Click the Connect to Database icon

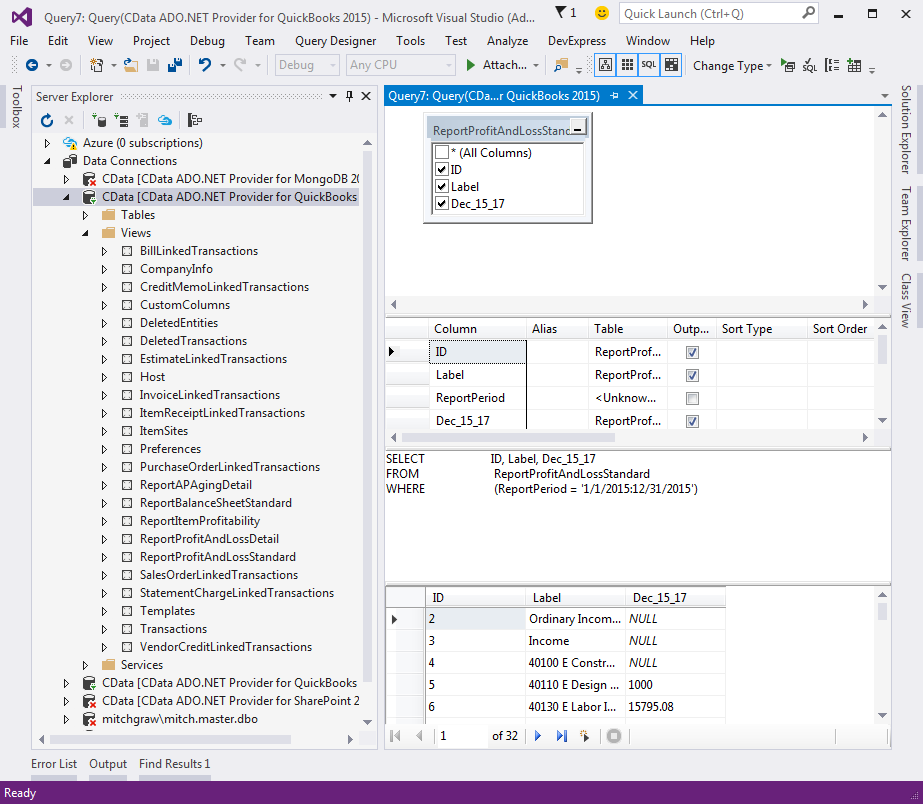(98, 121)
